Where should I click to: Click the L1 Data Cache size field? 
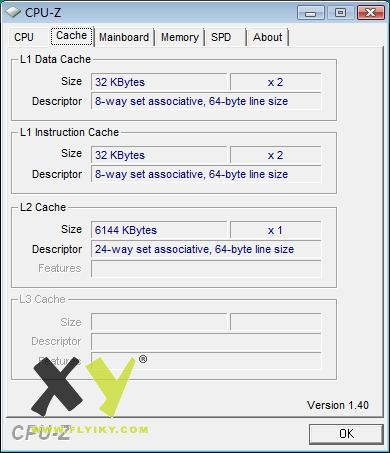point(159,82)
